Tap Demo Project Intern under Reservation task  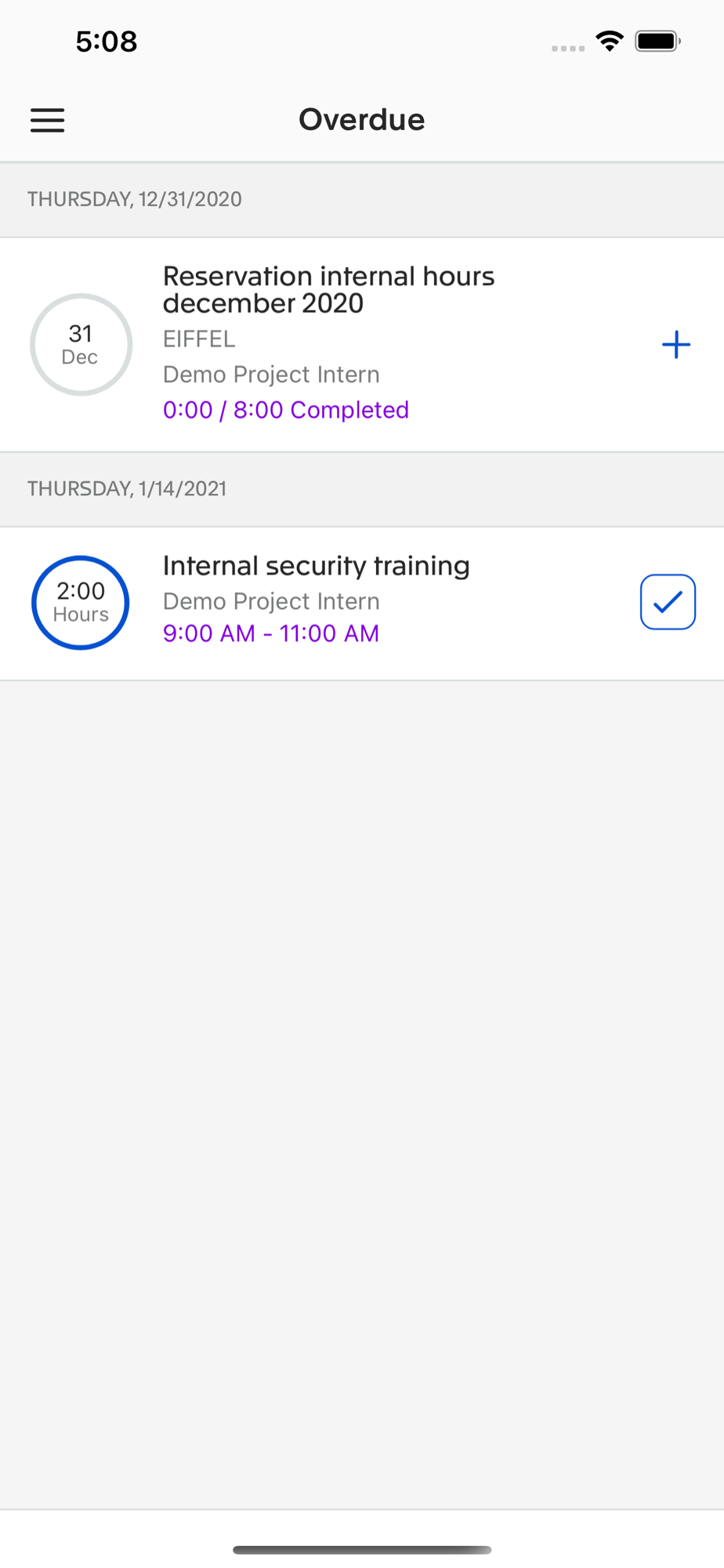pos(271,374)
